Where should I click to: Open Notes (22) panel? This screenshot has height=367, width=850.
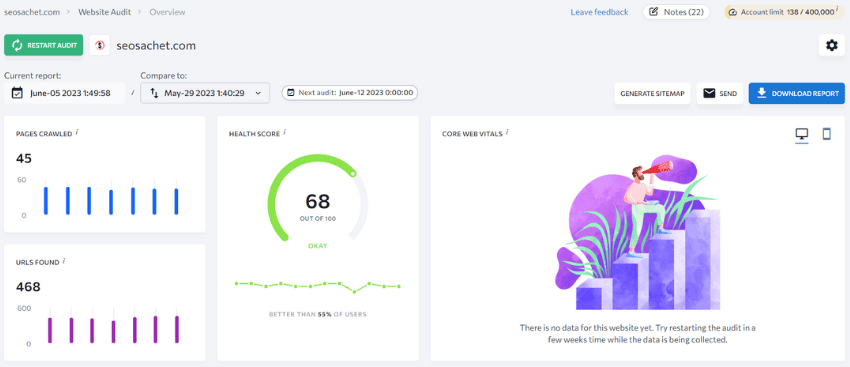pos(676,12)
